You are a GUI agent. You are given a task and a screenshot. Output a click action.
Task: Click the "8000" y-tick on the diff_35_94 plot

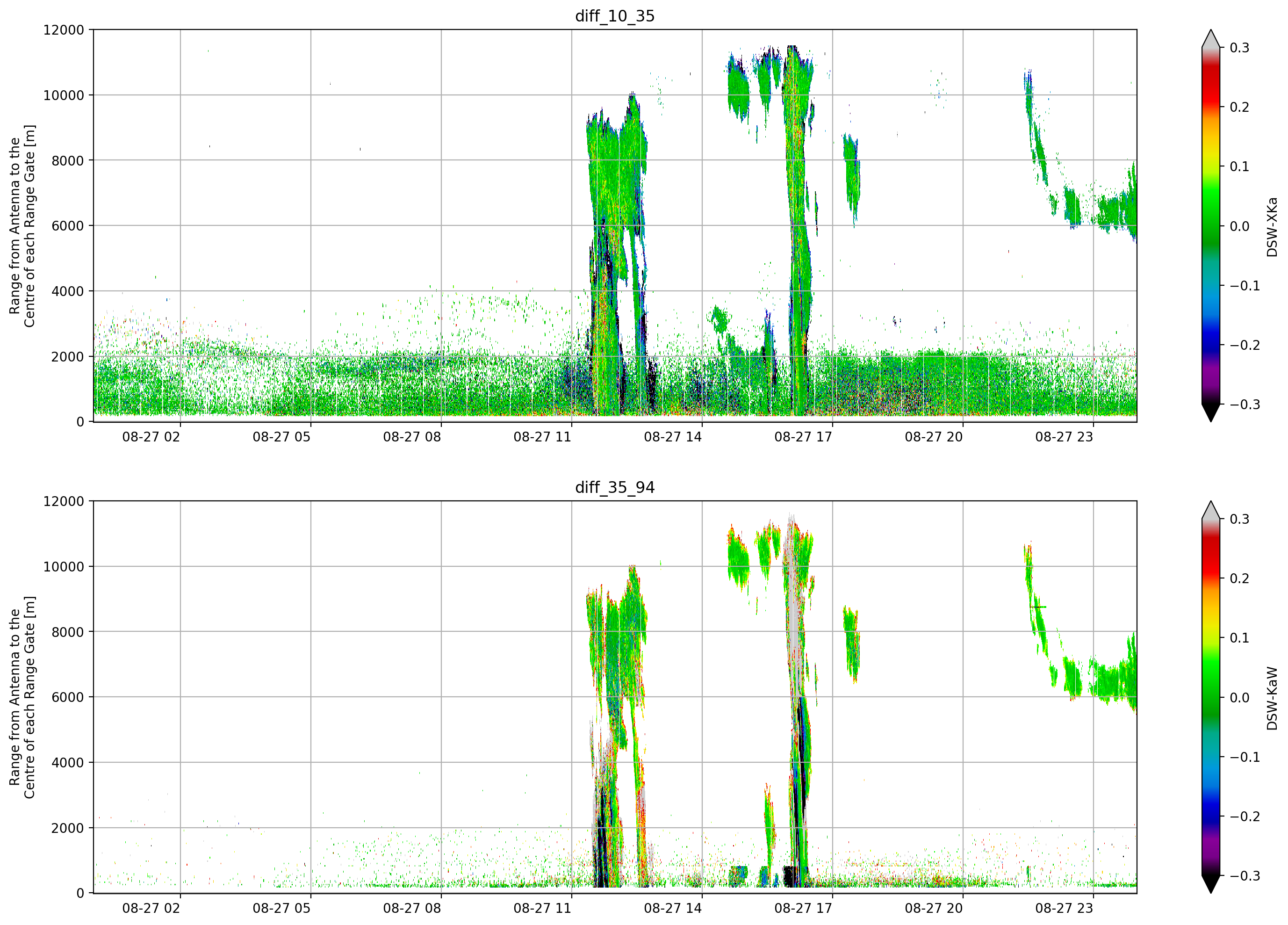point(68,632)
